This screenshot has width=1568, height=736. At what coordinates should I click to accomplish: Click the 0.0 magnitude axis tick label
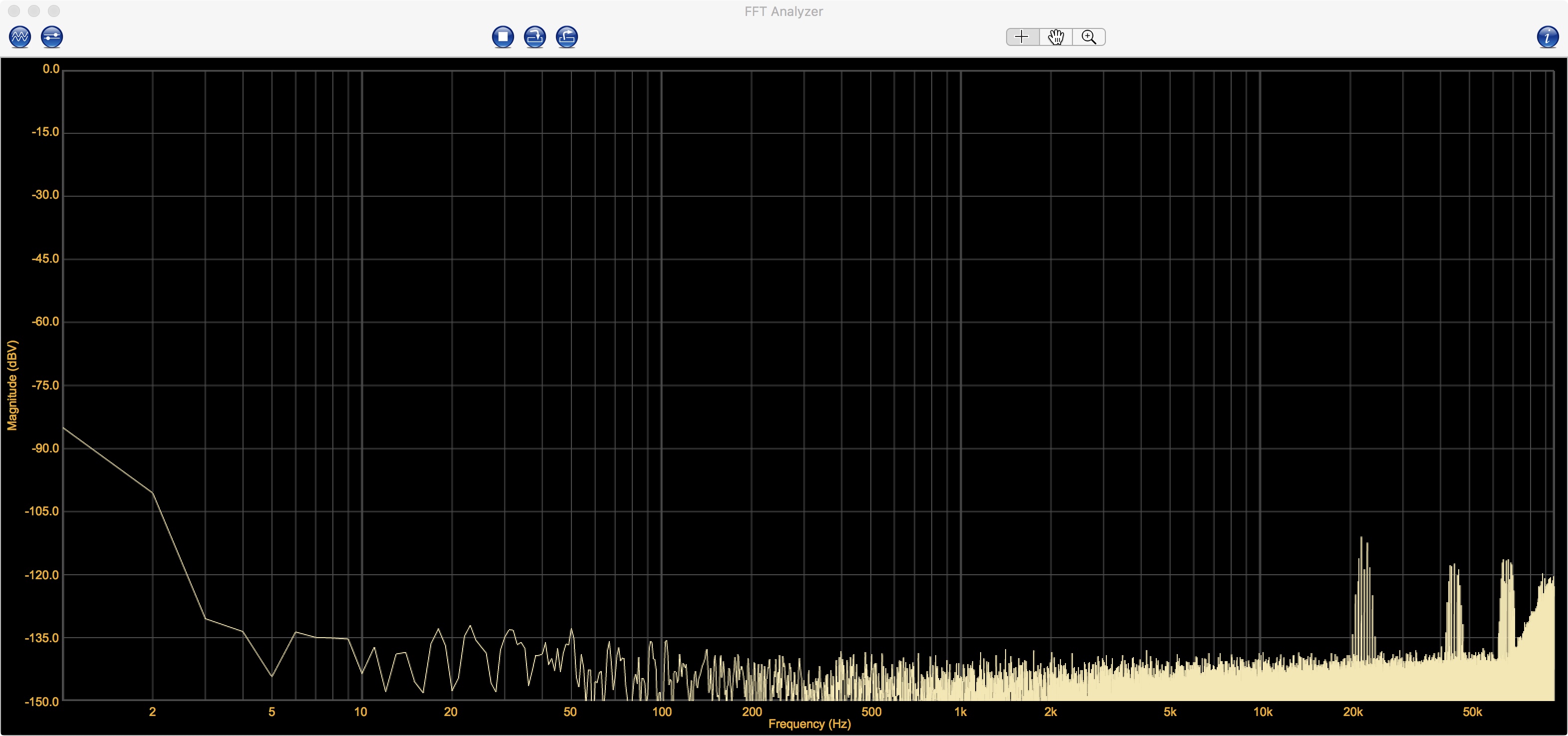(51, 69)
